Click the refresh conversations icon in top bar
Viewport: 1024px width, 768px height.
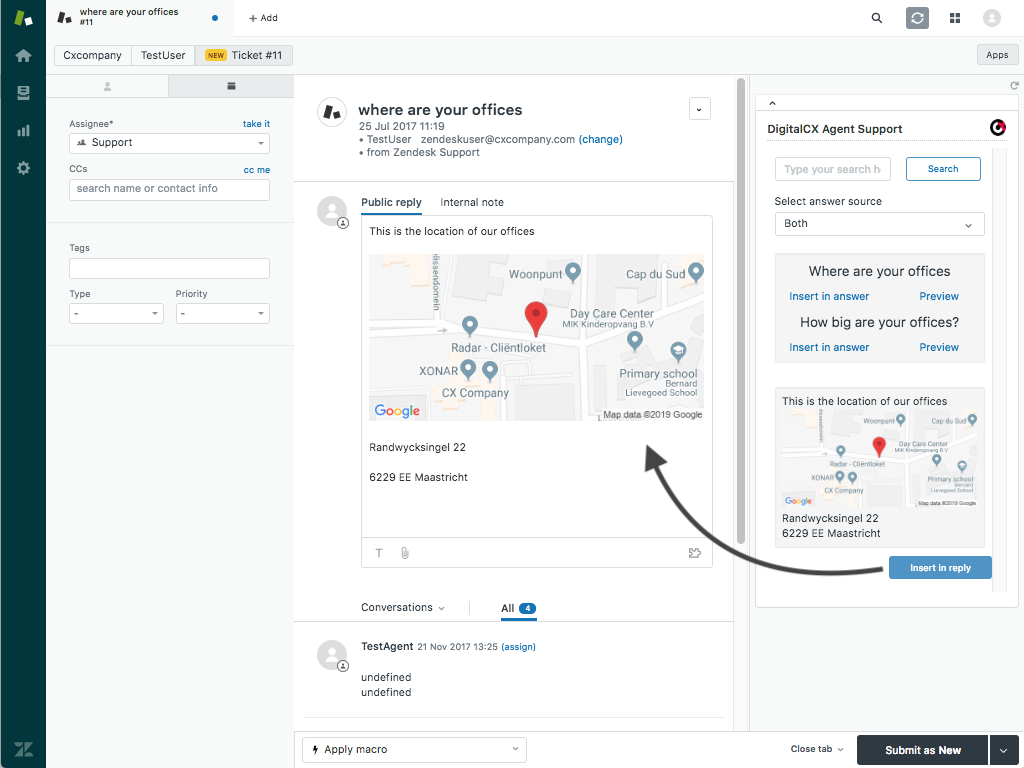[917, 18]
